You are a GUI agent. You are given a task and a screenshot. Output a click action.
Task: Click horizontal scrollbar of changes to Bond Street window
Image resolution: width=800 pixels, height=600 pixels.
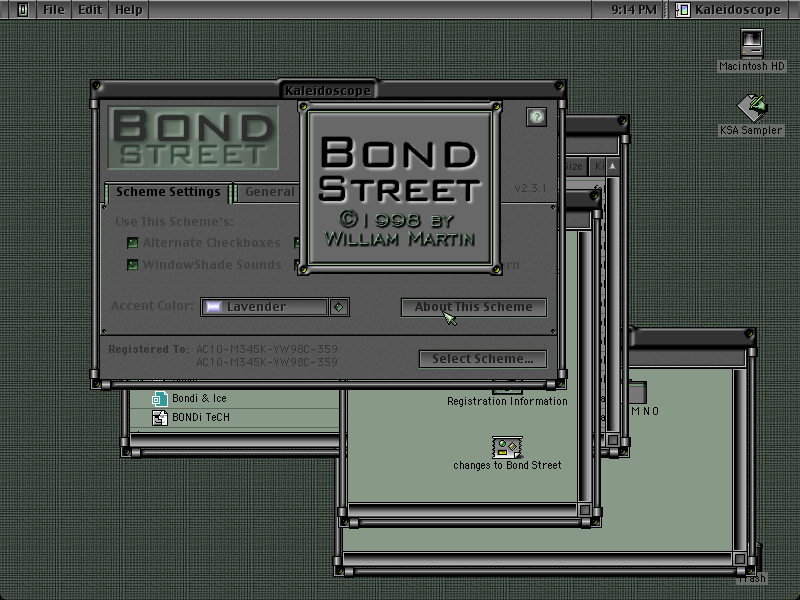tap(463, 510)
